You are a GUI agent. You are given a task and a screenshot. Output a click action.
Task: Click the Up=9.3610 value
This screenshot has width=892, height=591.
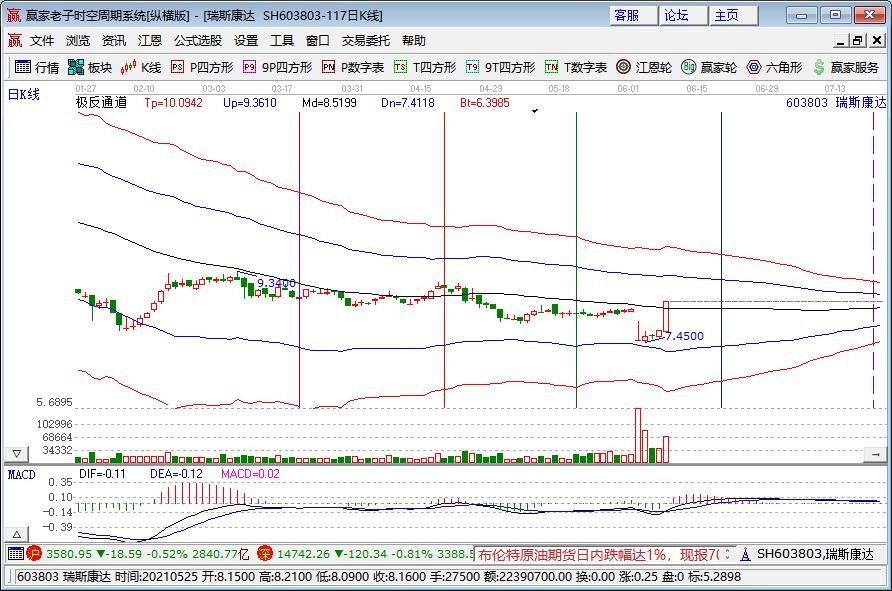[250, 102]
